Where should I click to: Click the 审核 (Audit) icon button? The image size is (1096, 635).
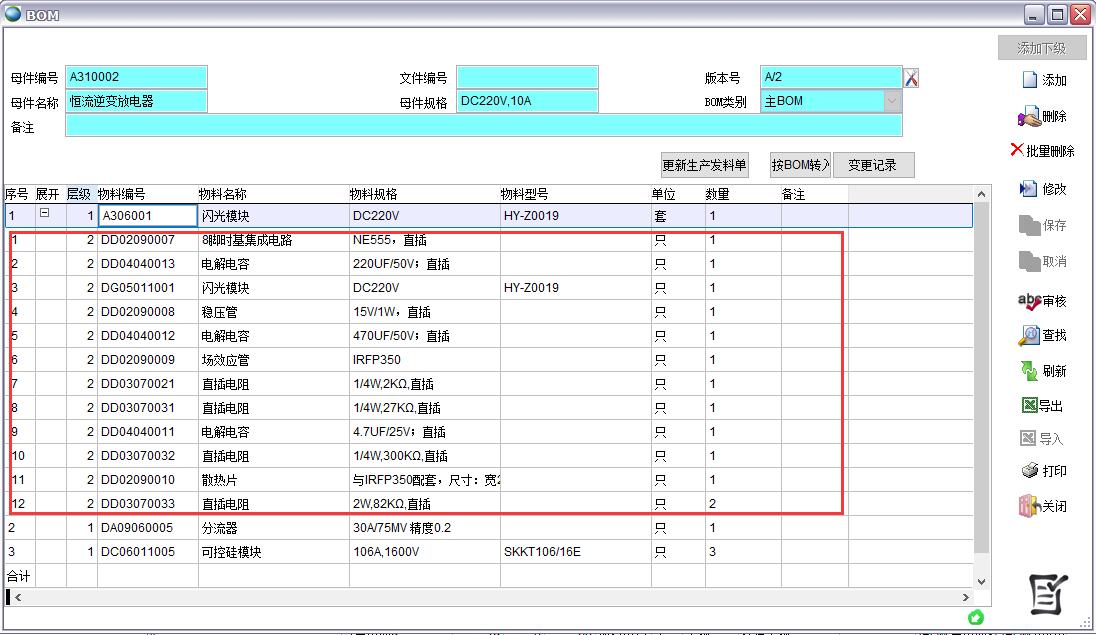[1043, 301]
